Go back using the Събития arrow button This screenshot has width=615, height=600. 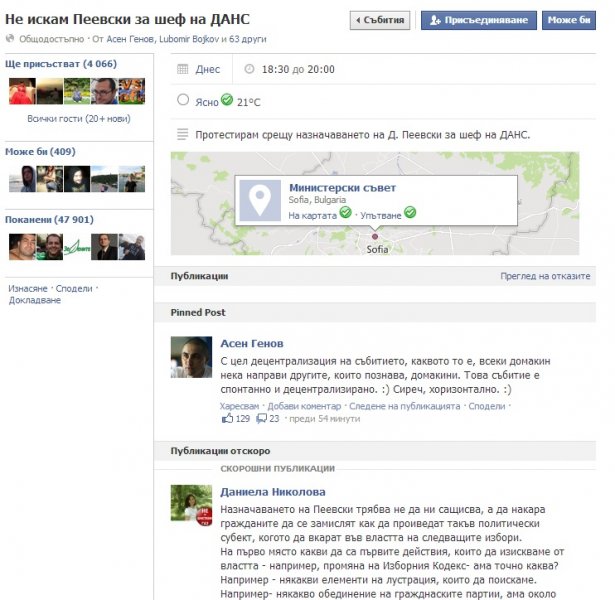(x=380, y=20)
